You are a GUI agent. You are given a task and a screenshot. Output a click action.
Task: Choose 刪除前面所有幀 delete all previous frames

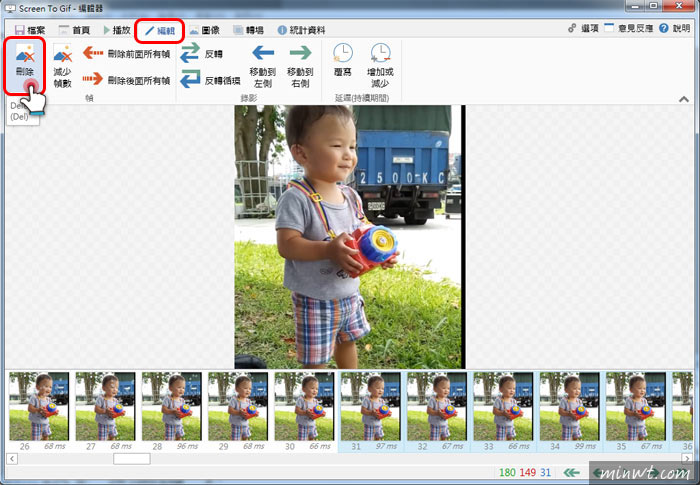pos(127,54)
